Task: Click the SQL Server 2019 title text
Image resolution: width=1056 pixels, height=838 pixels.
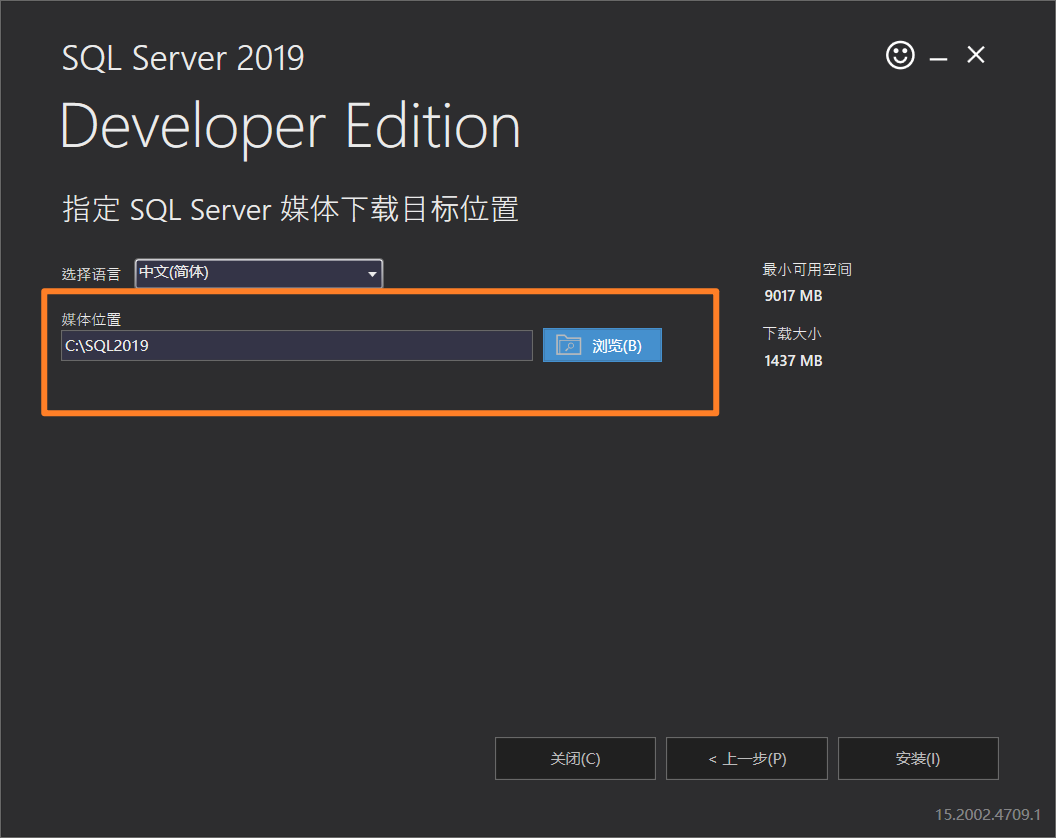Action: [x=183, y=58]
